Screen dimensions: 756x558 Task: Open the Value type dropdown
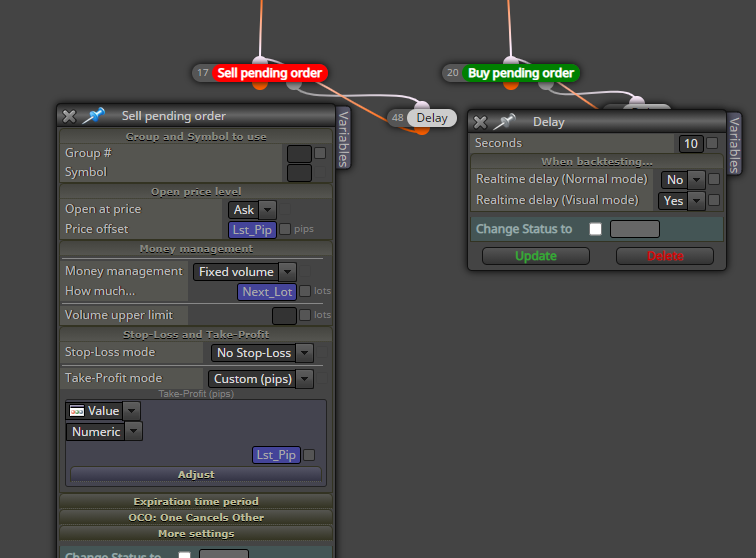[103, 411]
